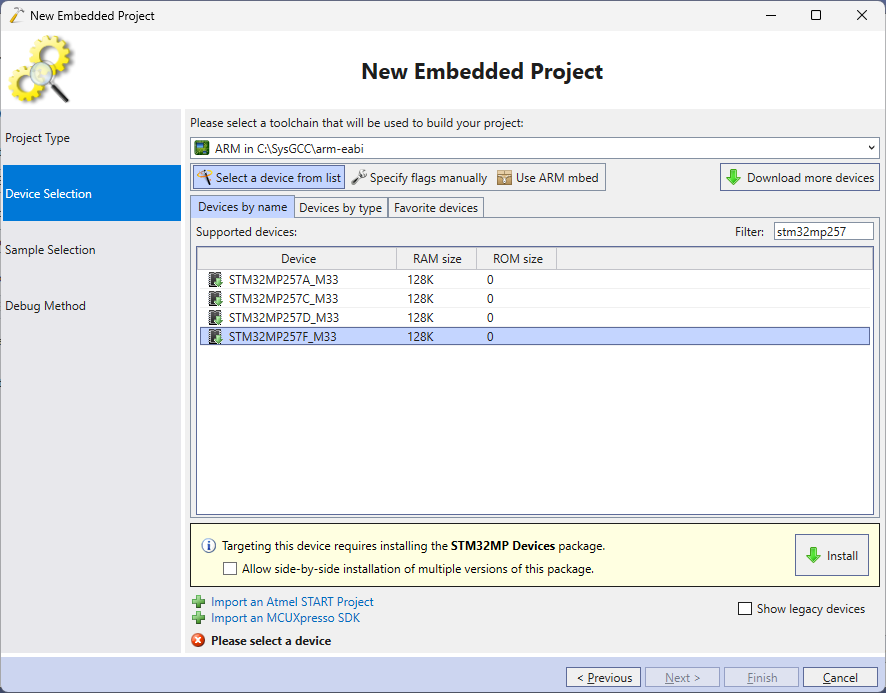Switch to Devices by type tab
This screenshot has height=693, width=886.
(341, 208)
